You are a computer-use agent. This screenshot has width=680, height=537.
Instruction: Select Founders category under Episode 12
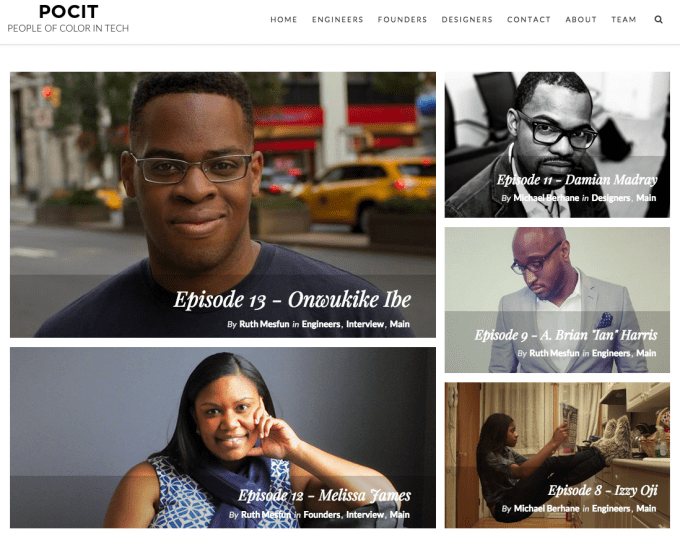(x=322, y=514)
